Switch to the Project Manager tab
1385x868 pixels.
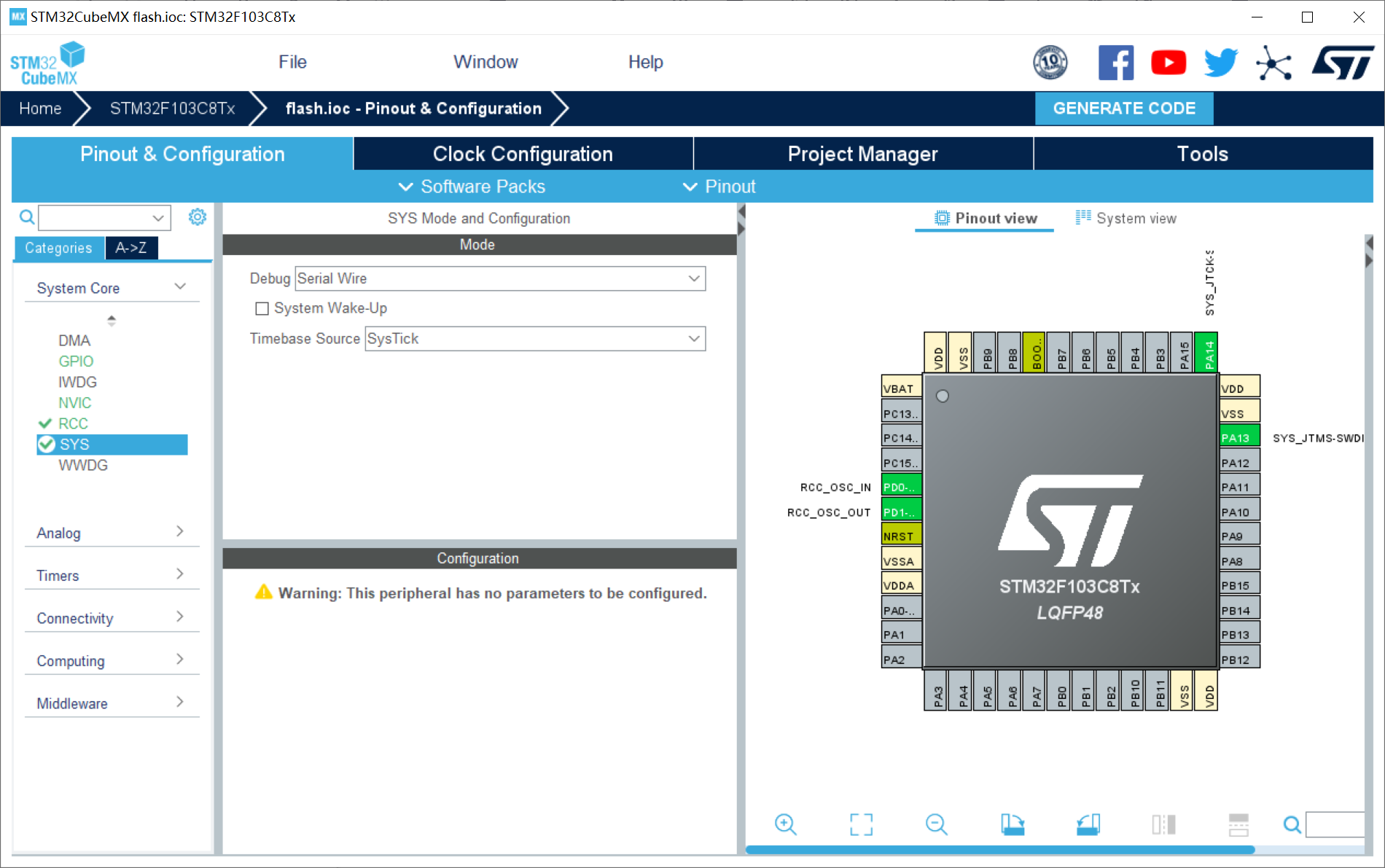point(863,154)
